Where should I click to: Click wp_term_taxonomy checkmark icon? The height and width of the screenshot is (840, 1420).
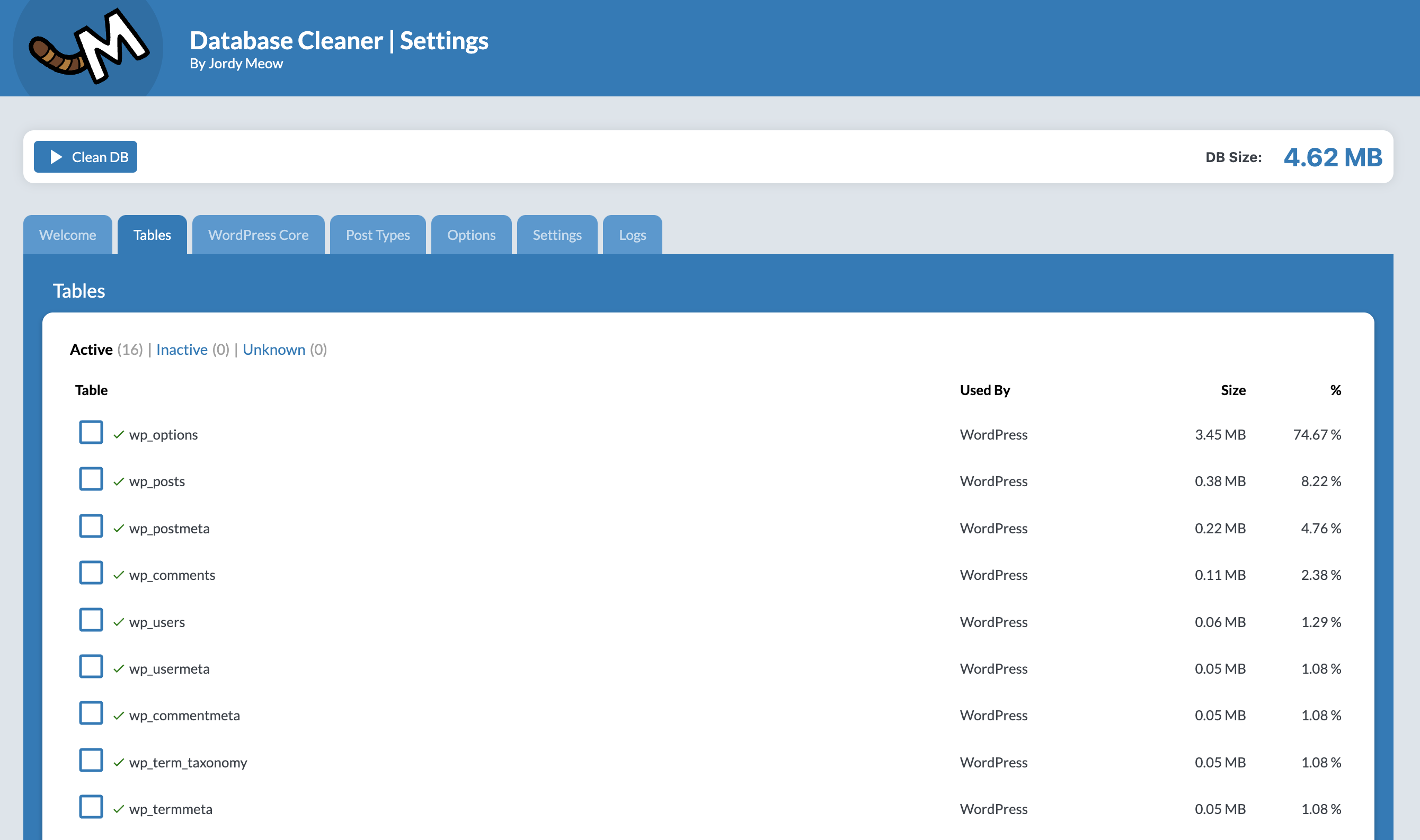(x=118, y=761)
